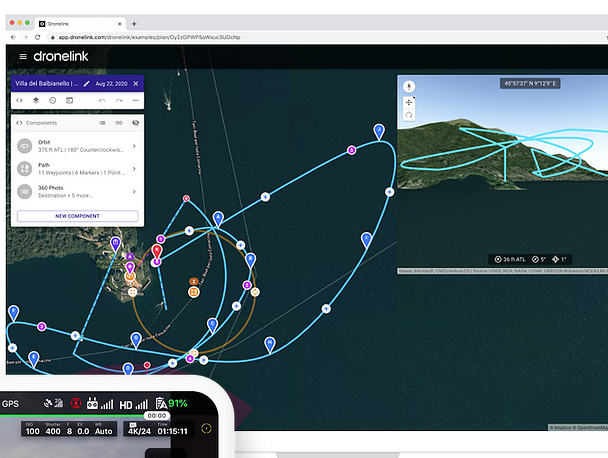Select purple marker 3 beside orbit rotate handle

[247, 285]
